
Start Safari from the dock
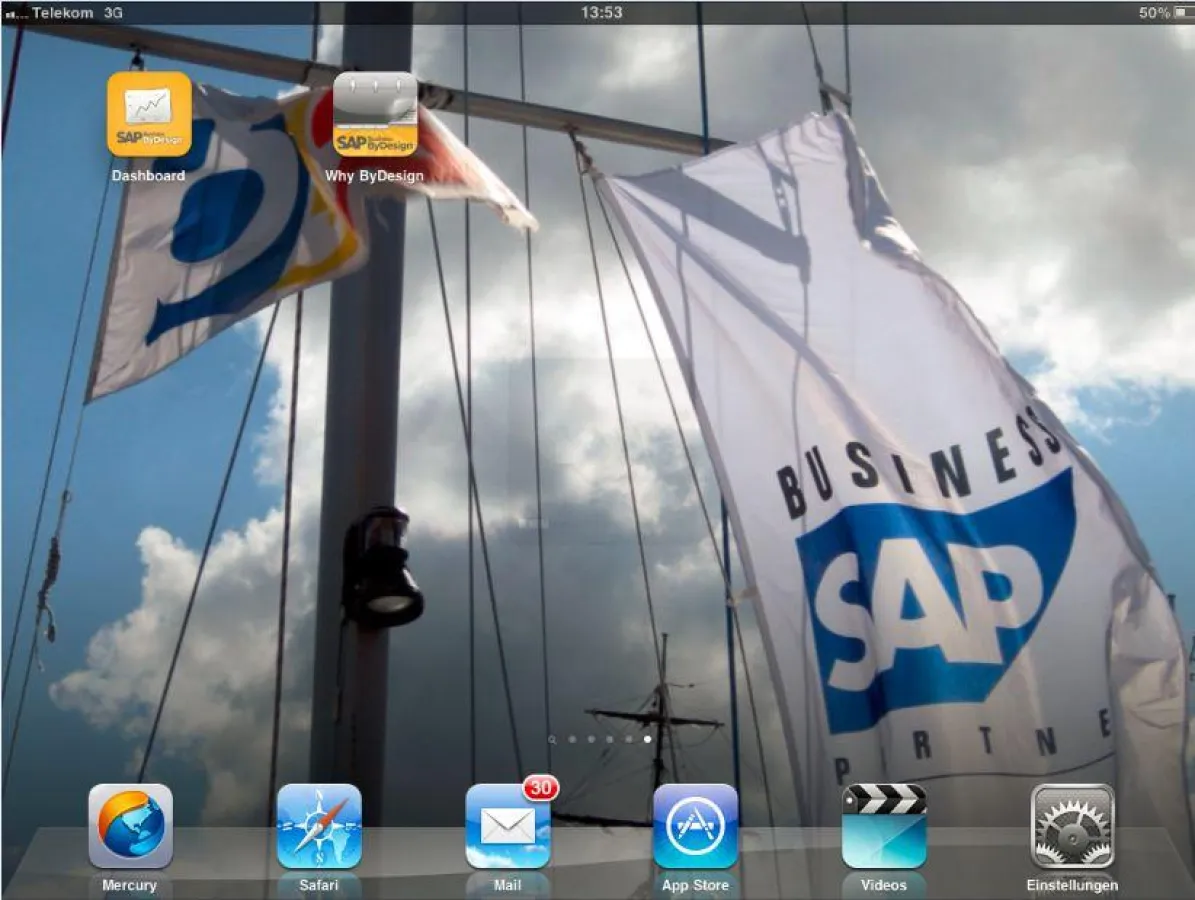coord(319,825)
